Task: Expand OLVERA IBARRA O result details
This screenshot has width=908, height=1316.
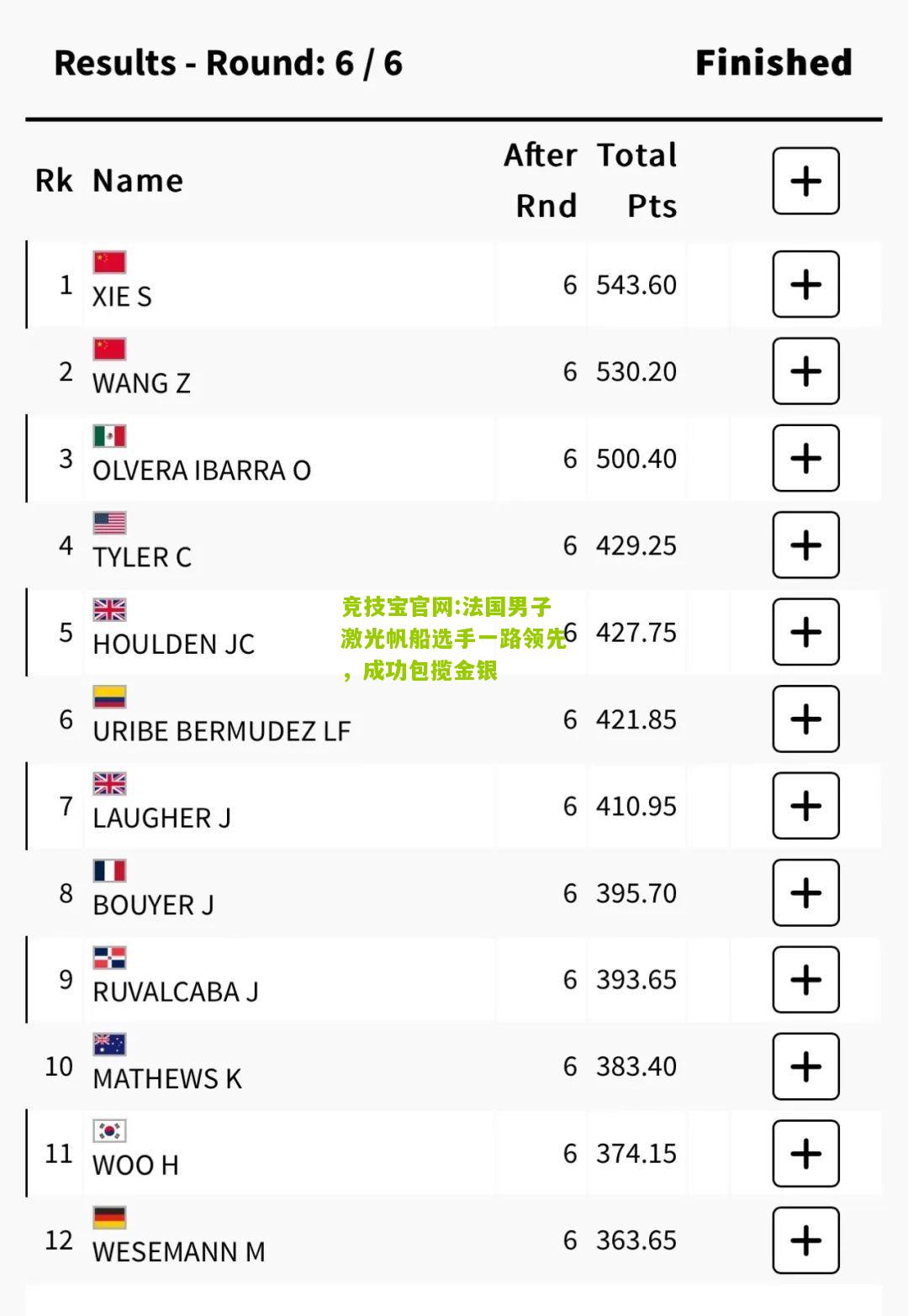Action: [x=805, y=458]
